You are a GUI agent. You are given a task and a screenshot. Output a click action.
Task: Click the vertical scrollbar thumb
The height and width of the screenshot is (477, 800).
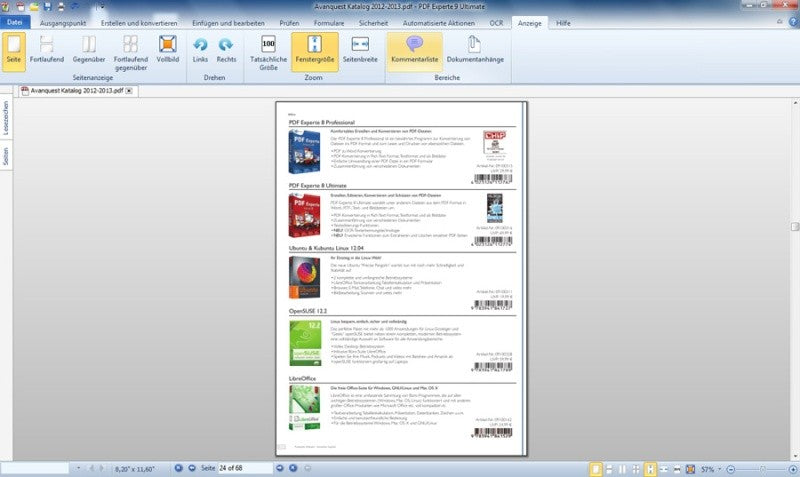pyautogui.click(x=795, y=227)
